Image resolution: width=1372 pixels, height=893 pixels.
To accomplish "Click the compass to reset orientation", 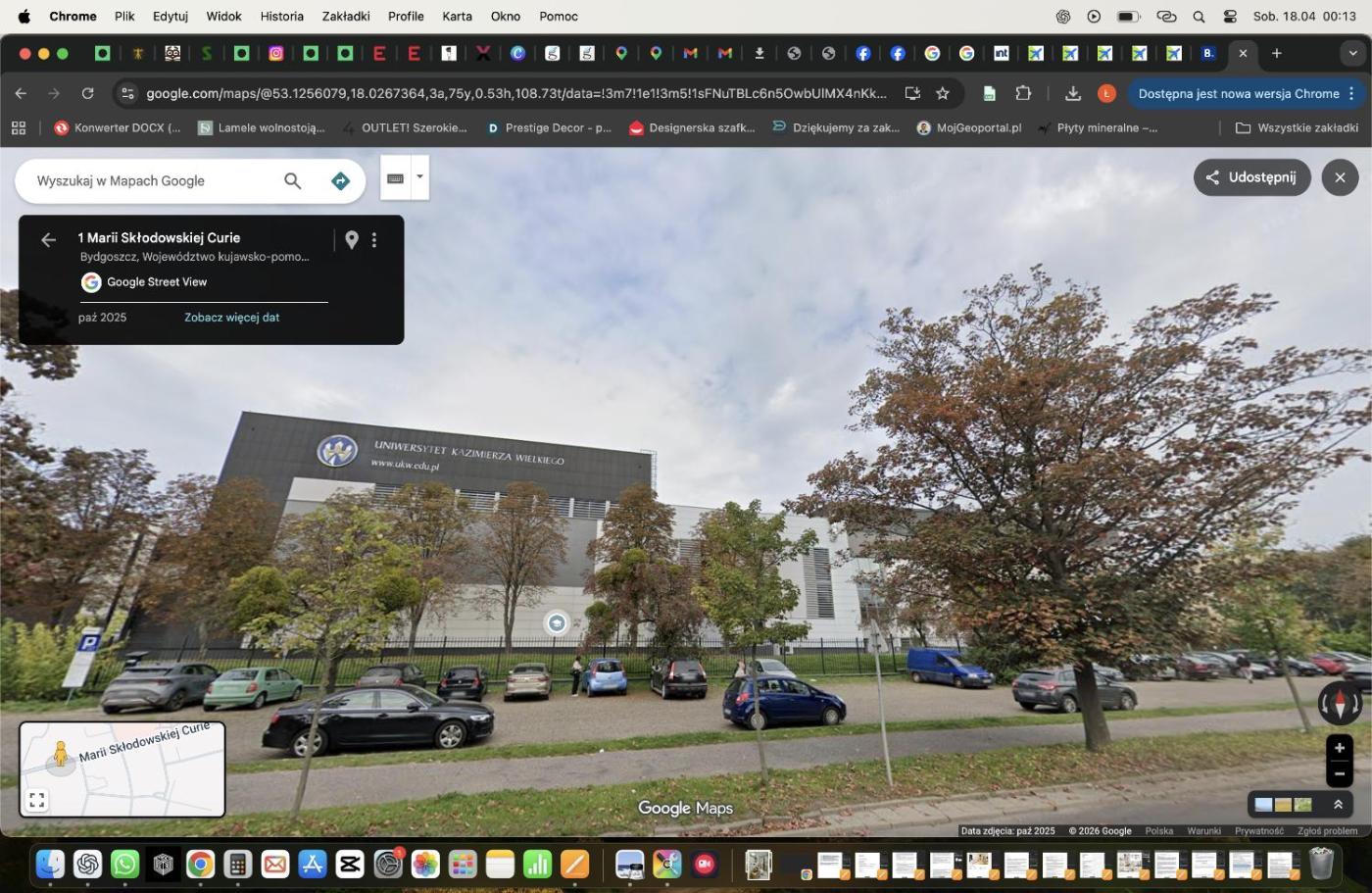I will [1339, 702].
